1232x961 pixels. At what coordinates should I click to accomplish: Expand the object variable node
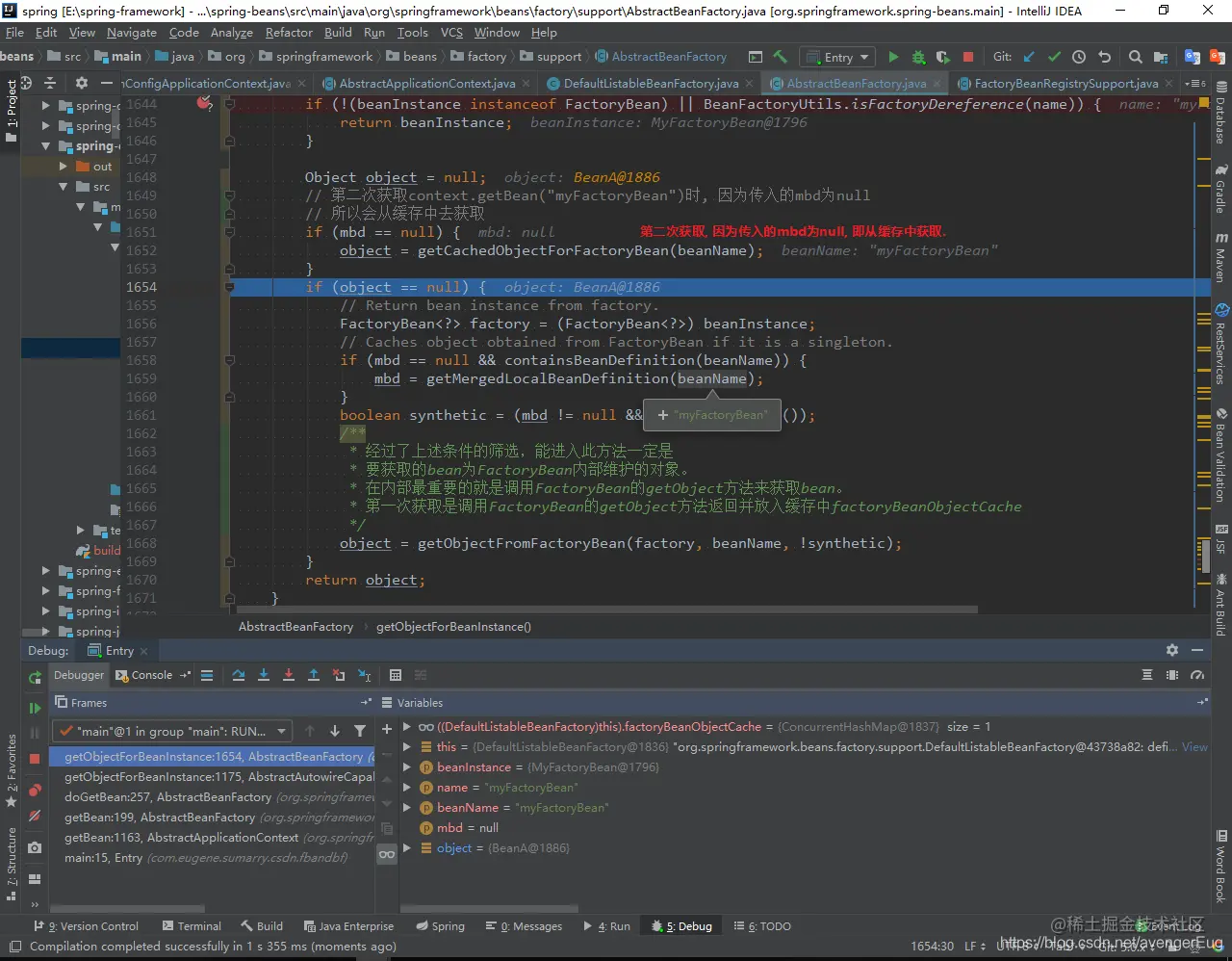point(407,848)
